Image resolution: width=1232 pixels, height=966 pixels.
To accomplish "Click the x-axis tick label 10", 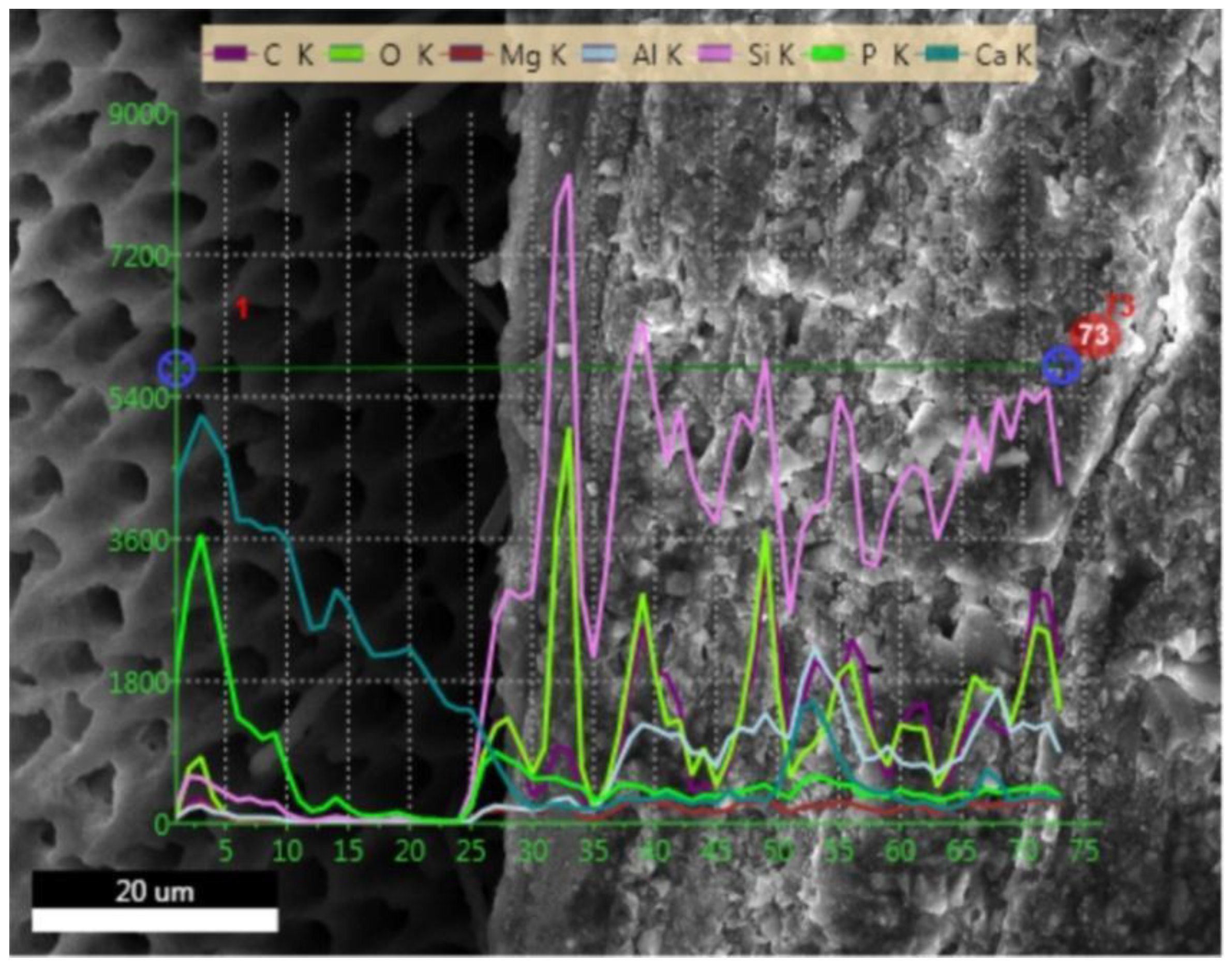I will click(x=288, y=850).
